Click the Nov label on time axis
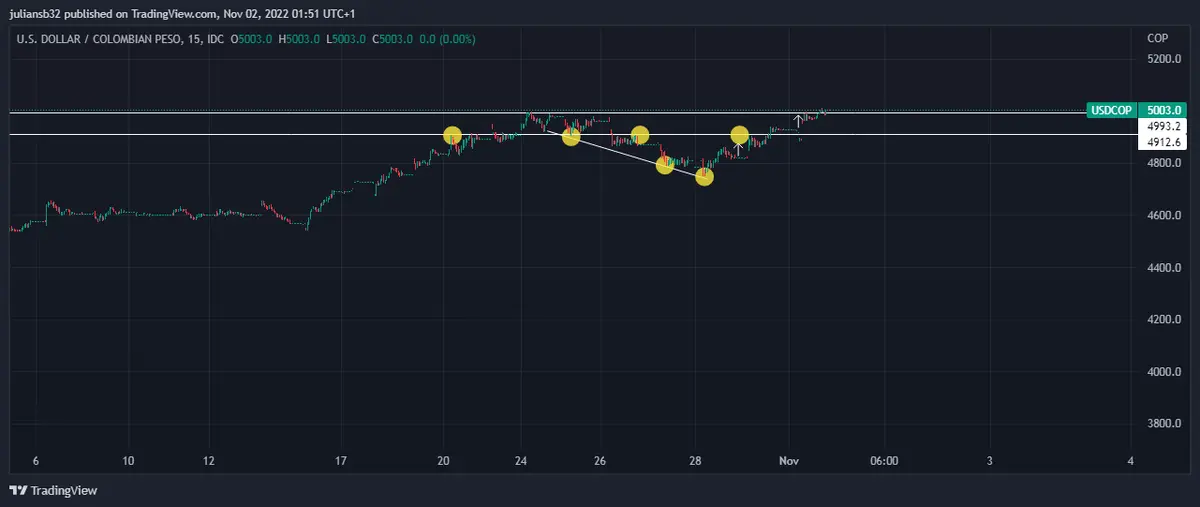The height and width of the screenshot is (507, 1200). click(789, 461)
